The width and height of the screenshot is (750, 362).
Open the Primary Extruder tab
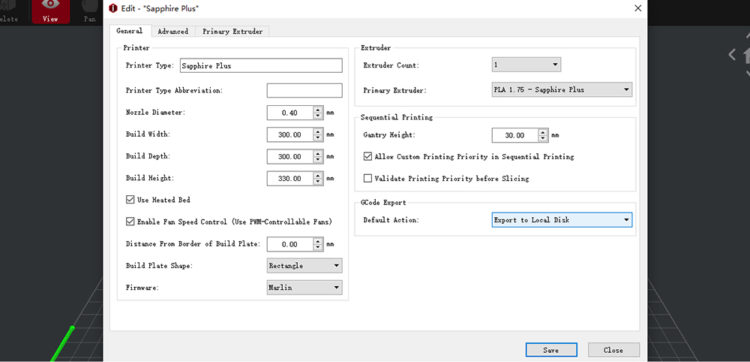pyautogui.click(x=232, y=32)
